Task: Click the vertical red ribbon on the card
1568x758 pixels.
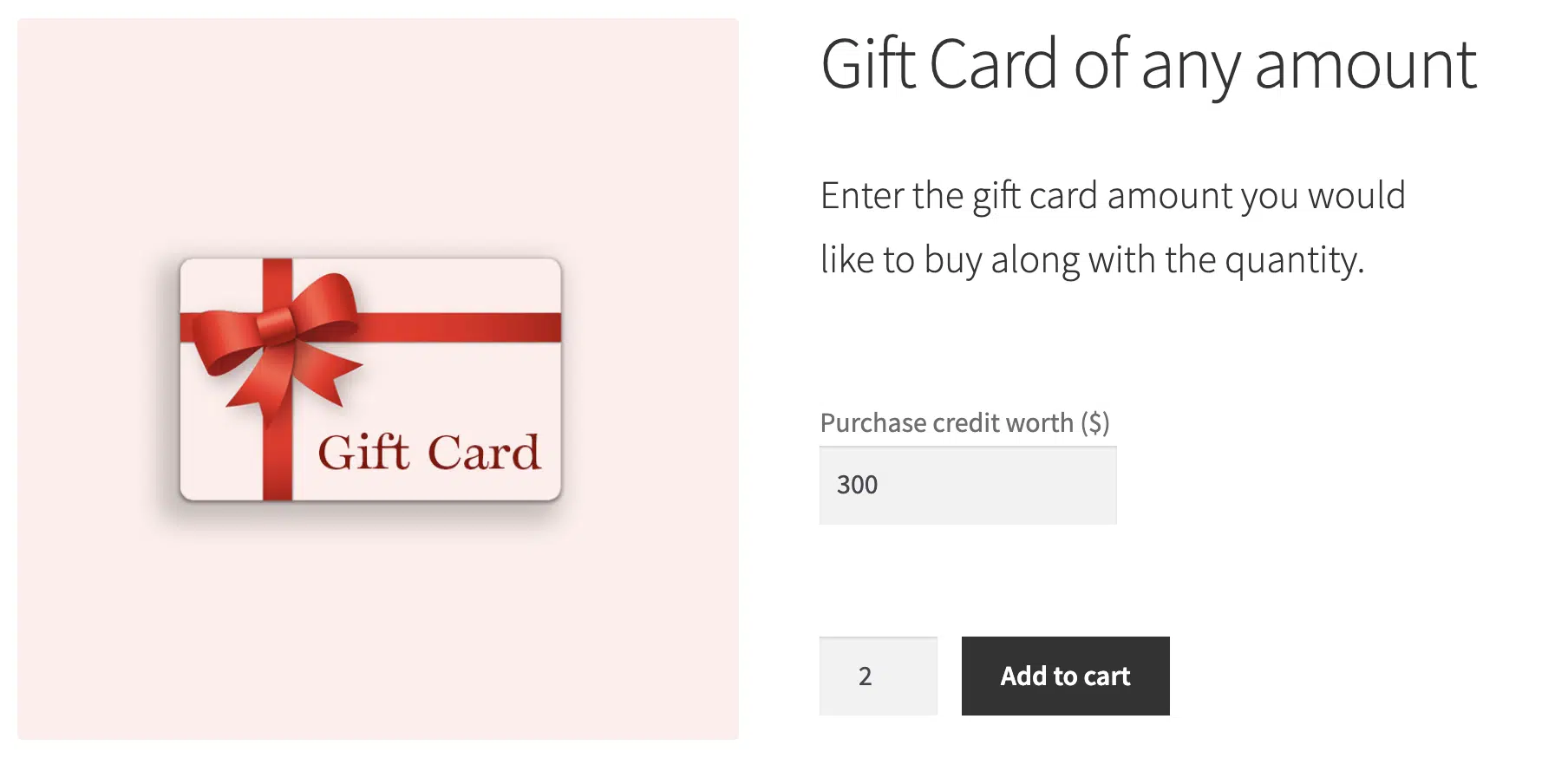Action: tap(278, 451)
